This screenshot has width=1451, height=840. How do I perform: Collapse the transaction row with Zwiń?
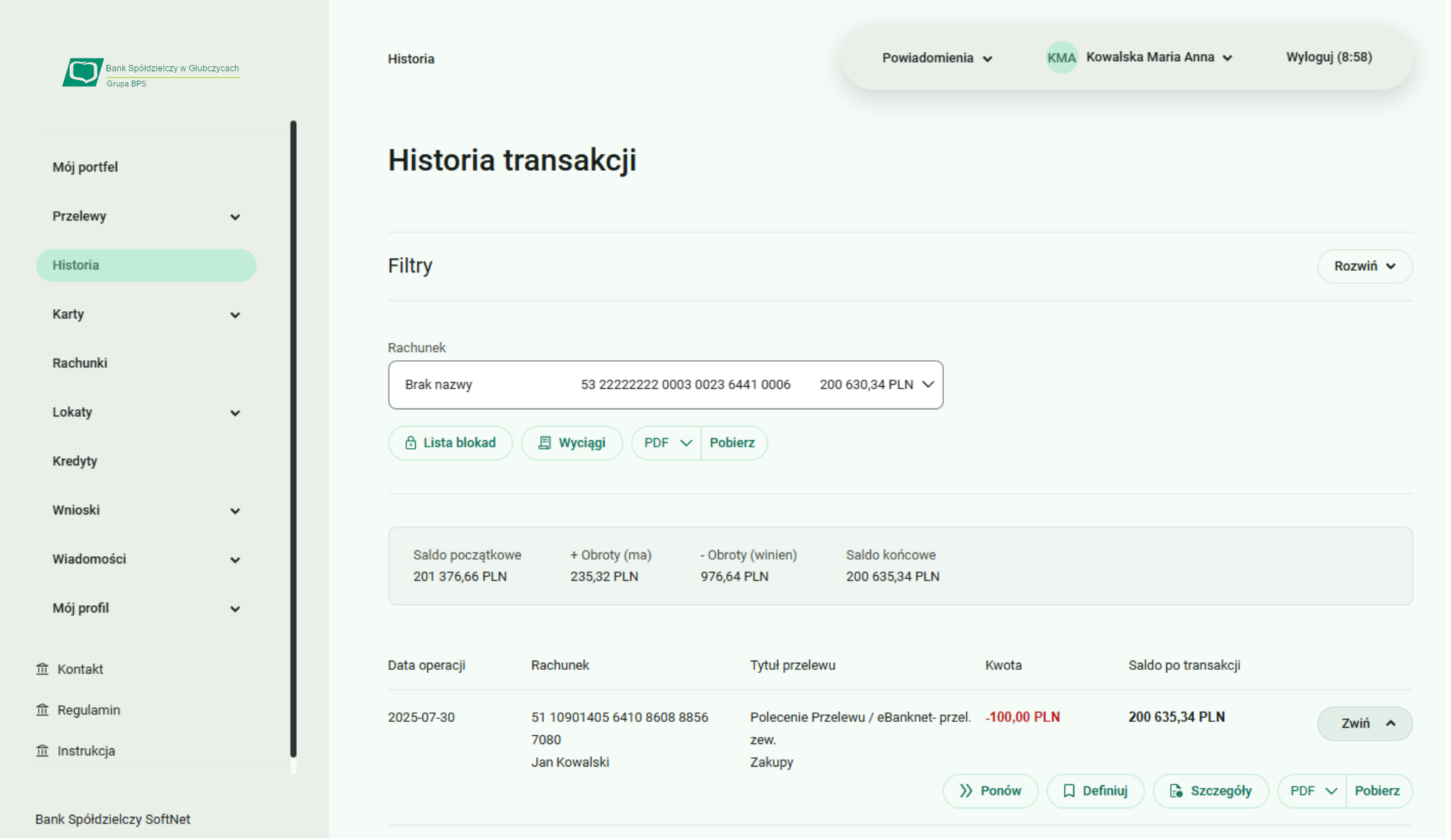[x=1365, y=723]
